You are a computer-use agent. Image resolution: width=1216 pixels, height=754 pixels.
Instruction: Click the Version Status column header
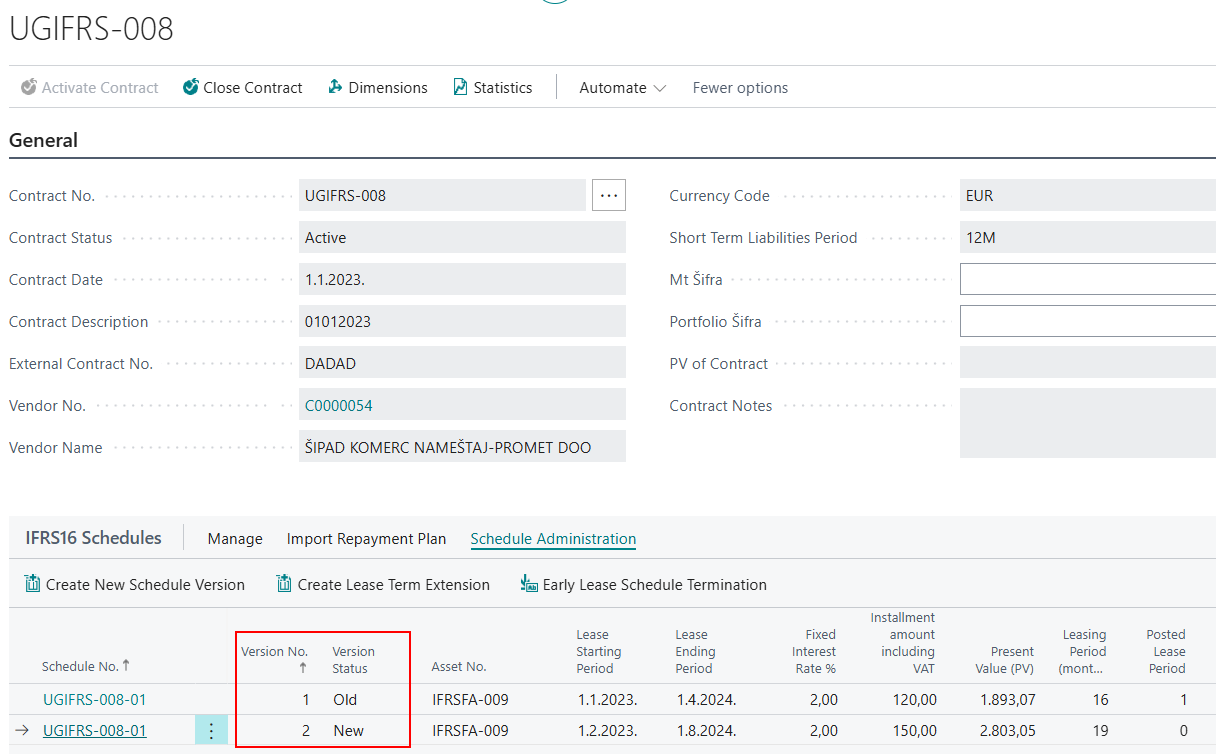point(354,659)
